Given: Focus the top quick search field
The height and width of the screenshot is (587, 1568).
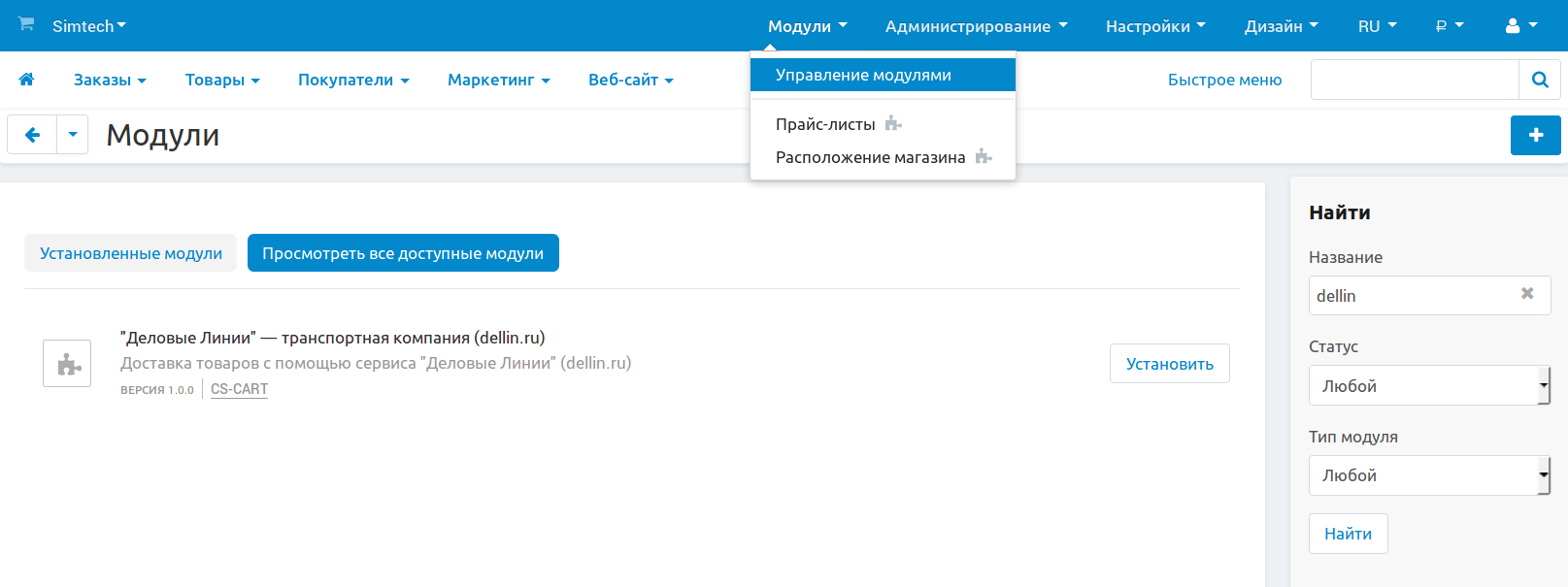Looking at the screenshot, I should pos(1414,80).
